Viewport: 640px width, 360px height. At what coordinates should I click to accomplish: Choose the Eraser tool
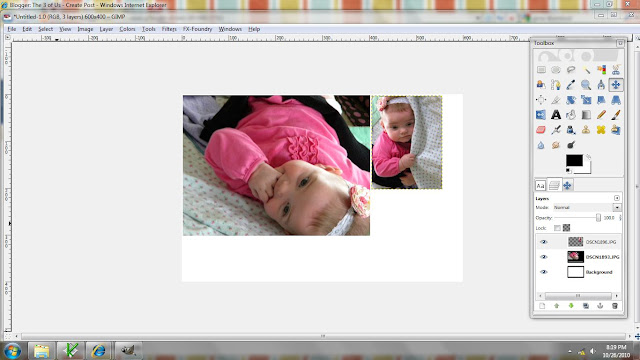click(x=541, y=130)
